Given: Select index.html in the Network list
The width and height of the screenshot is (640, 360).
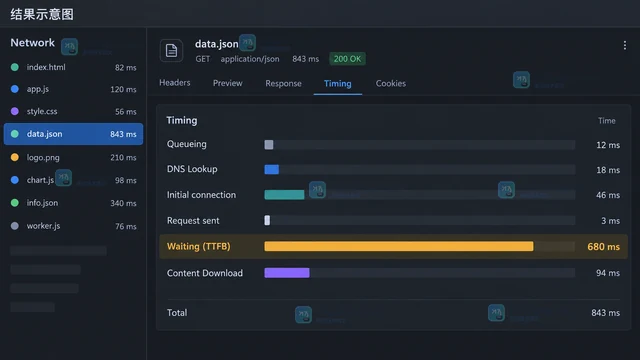Looking at the screenshot, I should point(73,67).
